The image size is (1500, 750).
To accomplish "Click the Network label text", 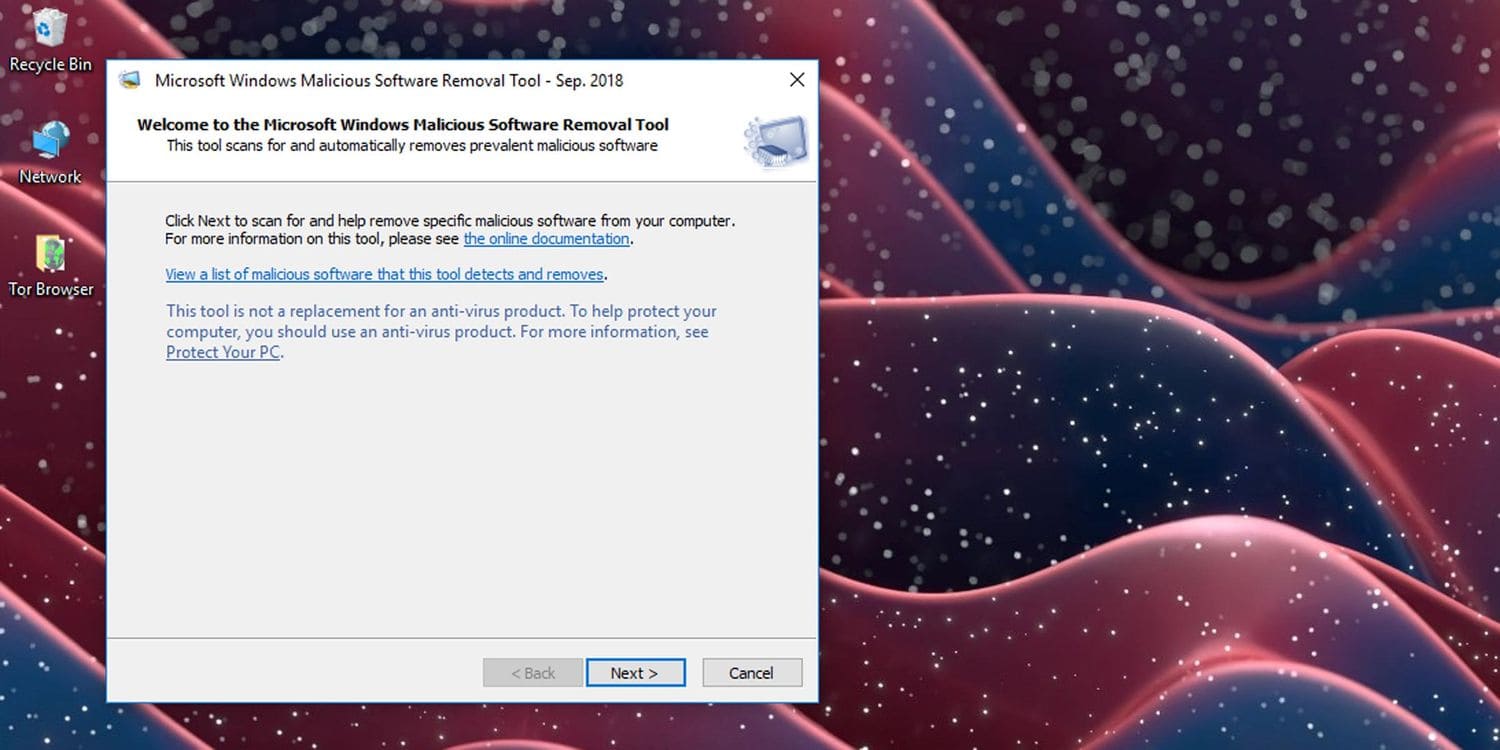I will (x=50, y=177).
